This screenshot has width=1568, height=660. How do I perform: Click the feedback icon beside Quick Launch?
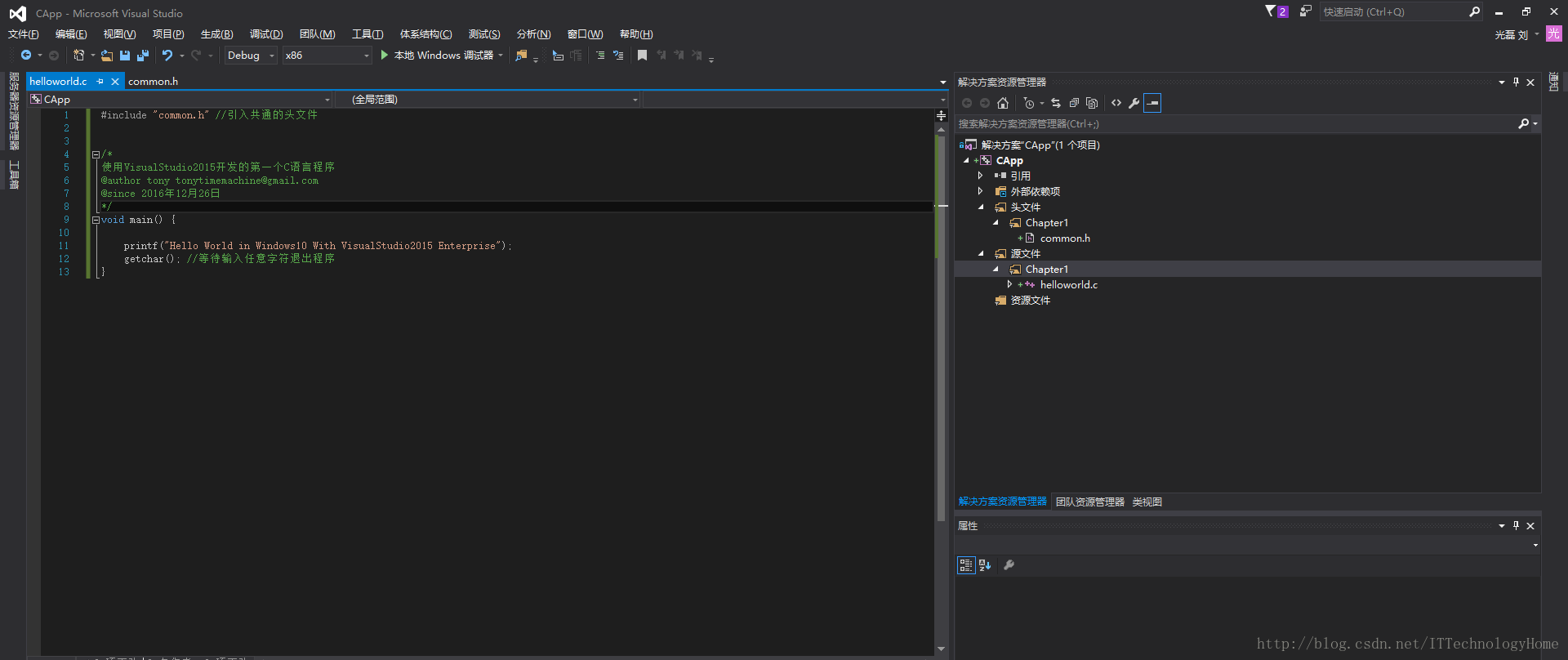[1306, 11]
